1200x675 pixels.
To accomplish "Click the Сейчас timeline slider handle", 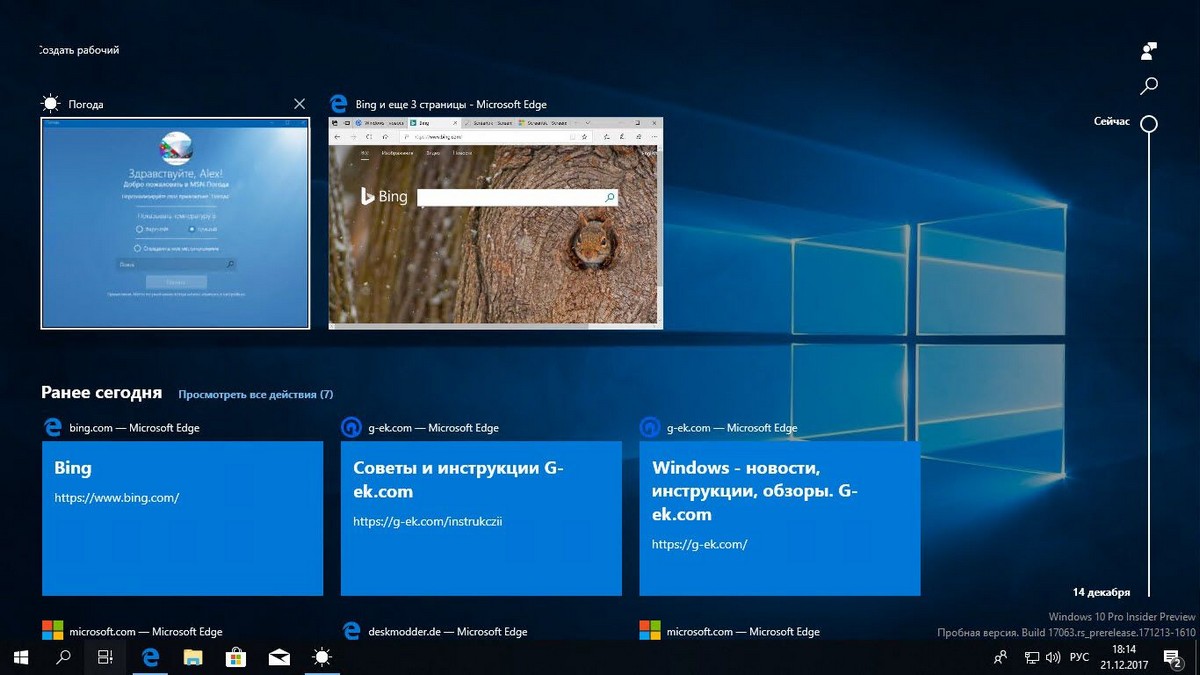I will 1149,124.
